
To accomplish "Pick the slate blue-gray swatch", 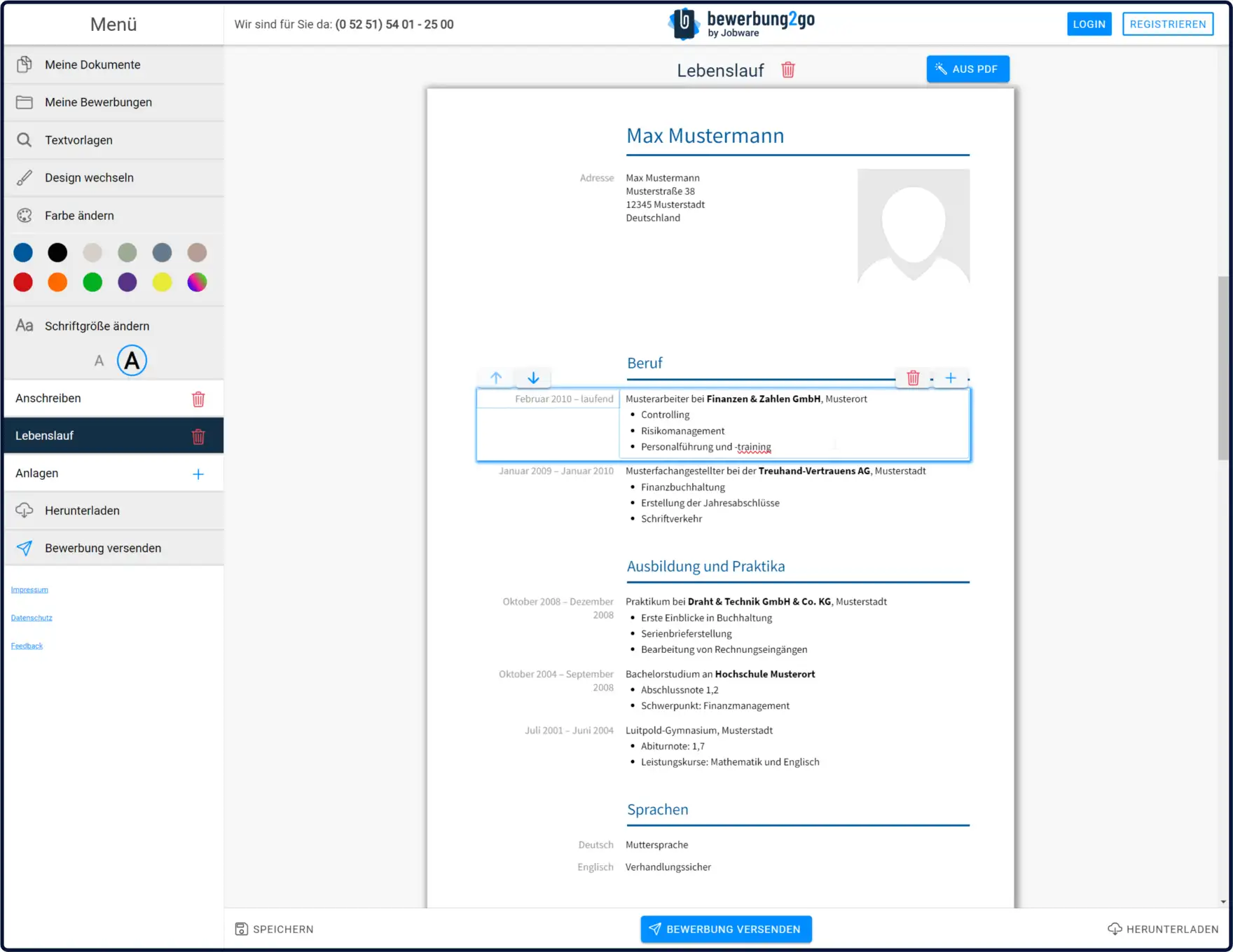I will coord(162,252).
